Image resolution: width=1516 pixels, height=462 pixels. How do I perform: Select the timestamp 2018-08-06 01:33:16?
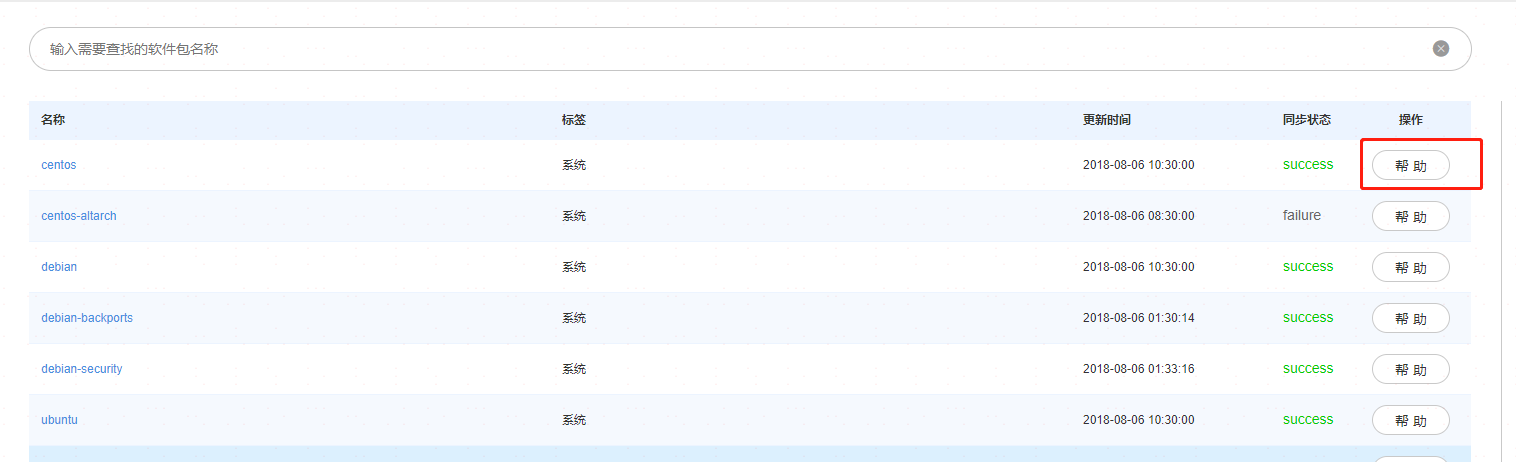click(x=1138, y=369)
